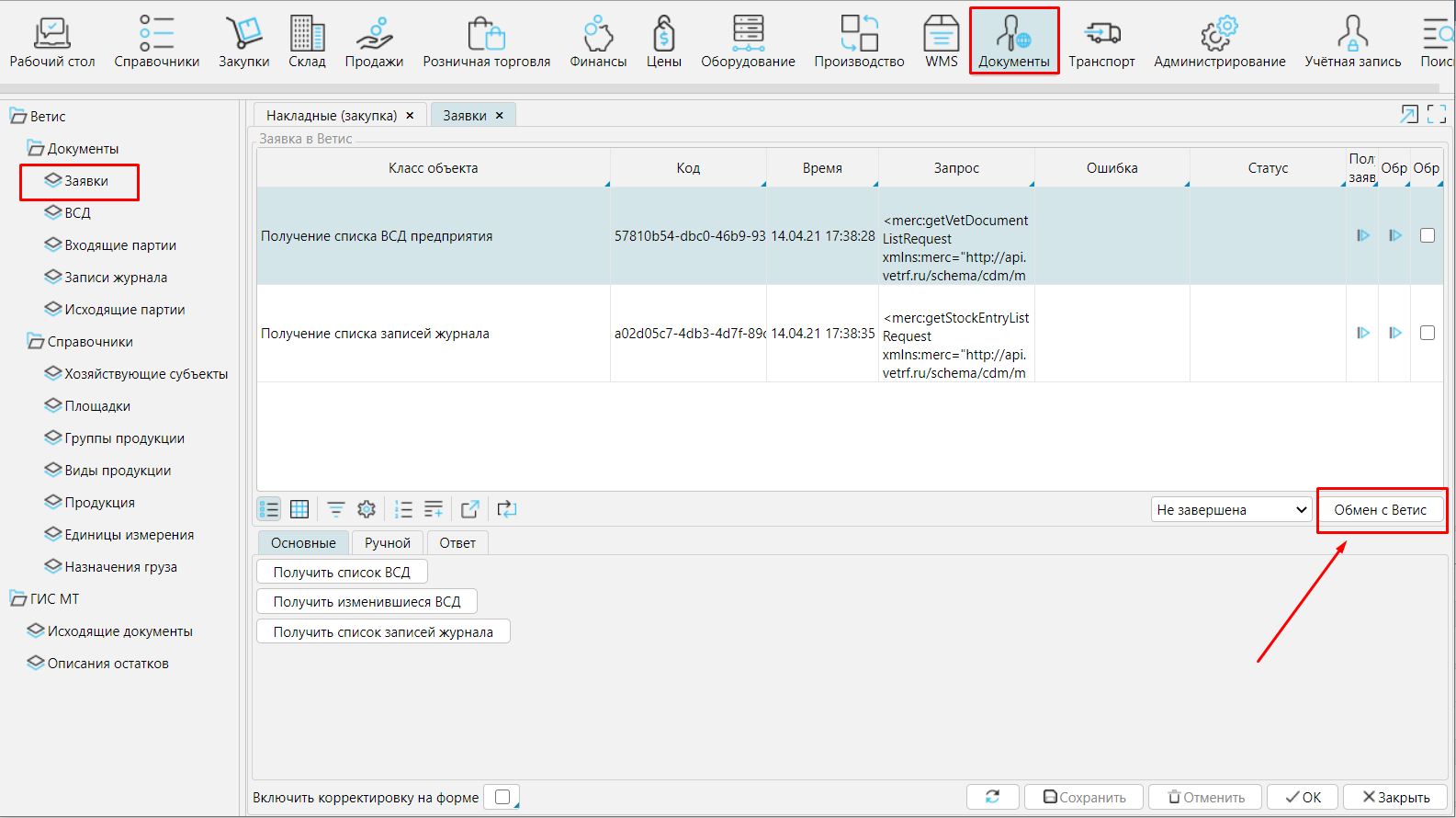Click the fullscreen expand icon
1456x818 pixels.
point(1437,114)
